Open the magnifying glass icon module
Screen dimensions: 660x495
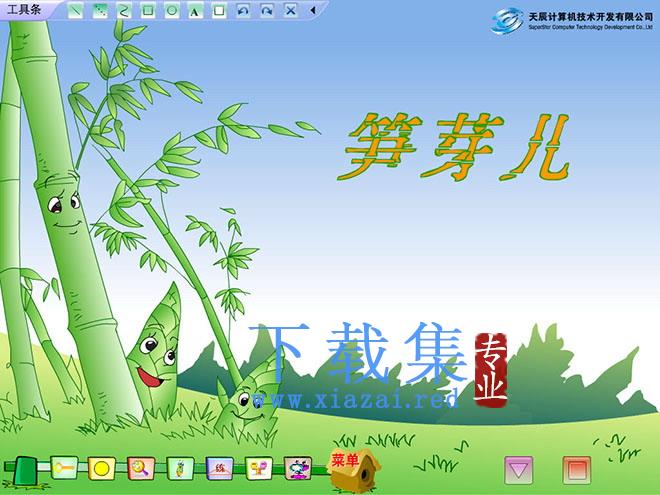[x=141, y=468]
